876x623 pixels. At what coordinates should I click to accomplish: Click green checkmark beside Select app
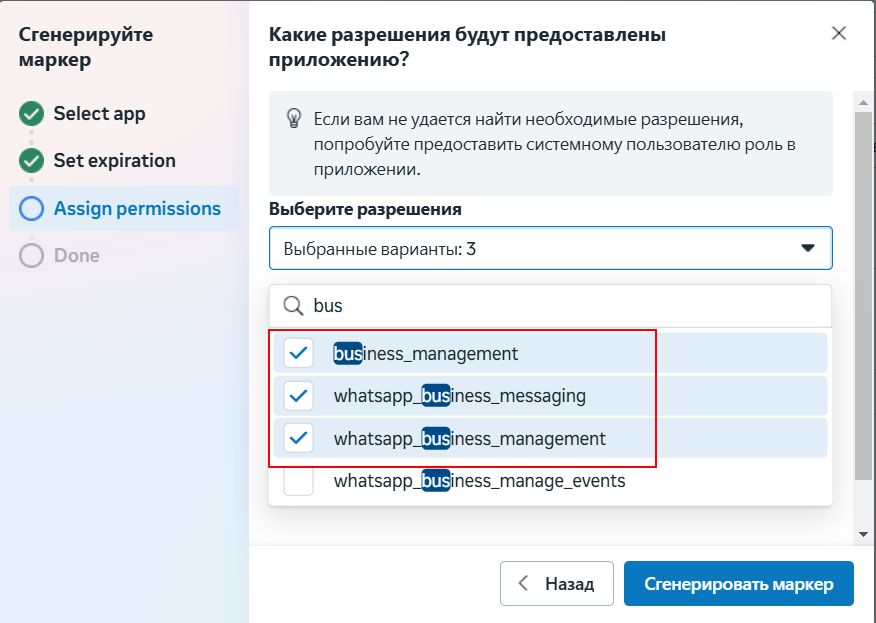pyautogui.click(x=32, y=113)
